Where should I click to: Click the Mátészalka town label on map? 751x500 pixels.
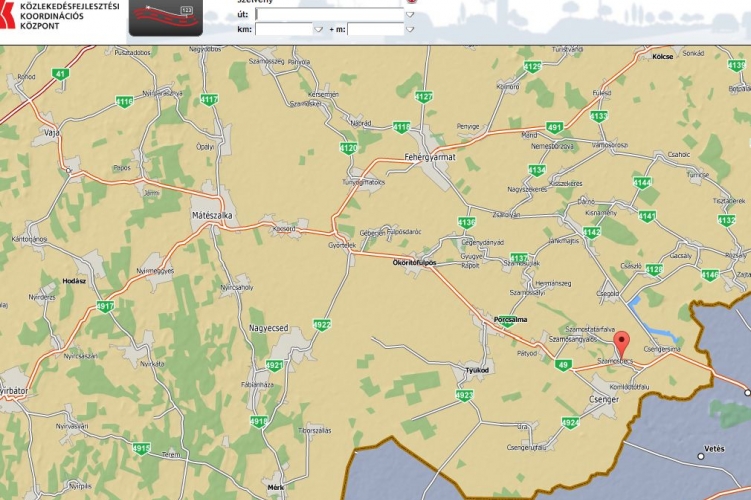point(211,215)
